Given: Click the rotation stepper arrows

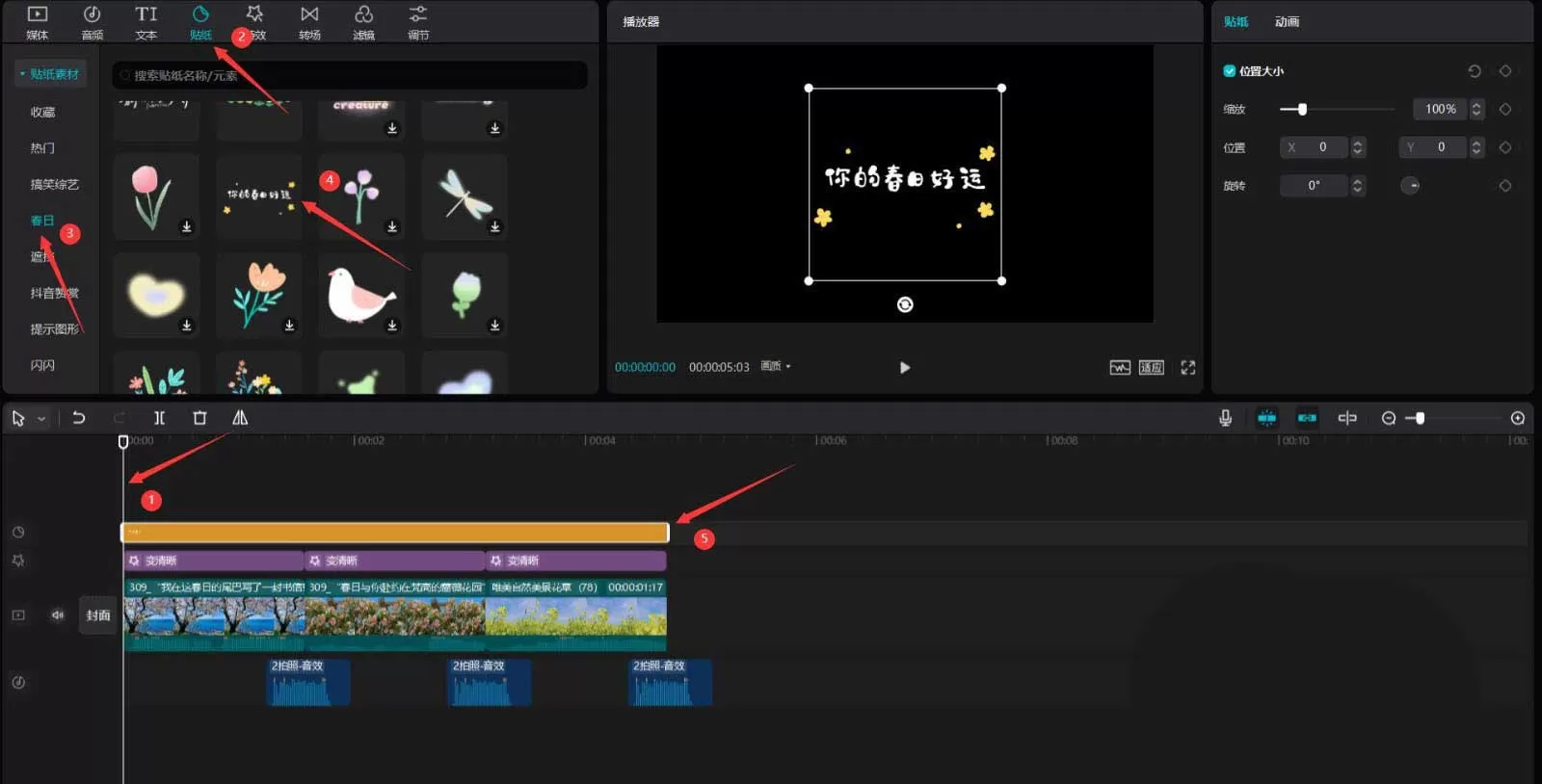Looking at the screenshot, I should [1358, 186].
